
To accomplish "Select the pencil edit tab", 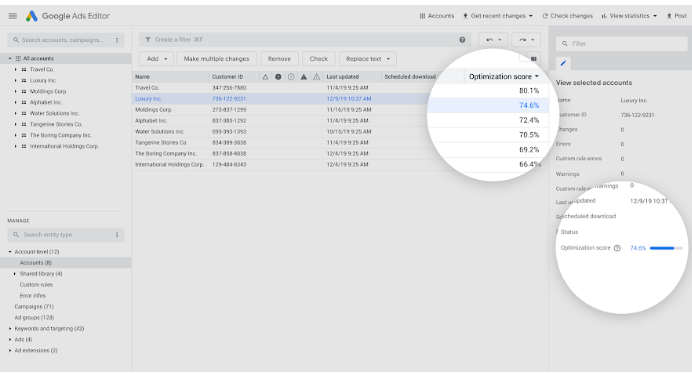I will [563, 64].
